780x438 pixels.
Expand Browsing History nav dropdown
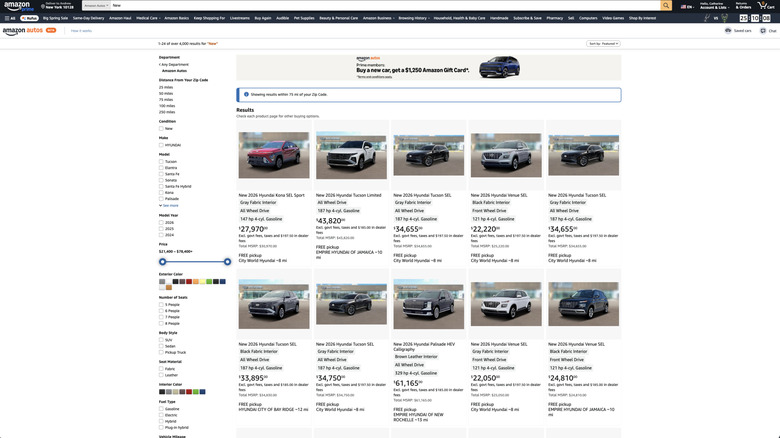click(x=414, y=18)
